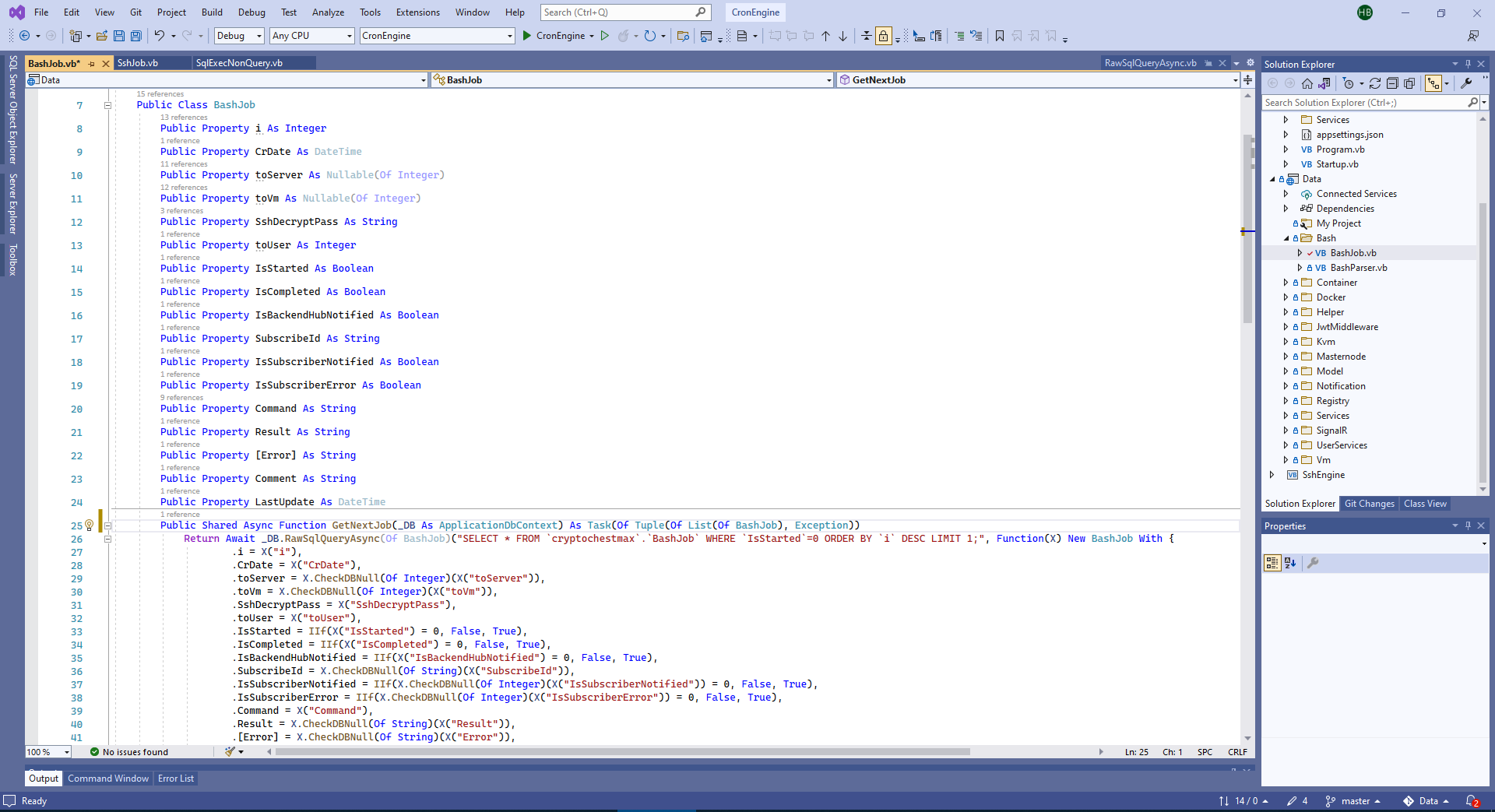
Task: Toggle the SPC indentation setting in the status bar
Action: coord(1205,752)
